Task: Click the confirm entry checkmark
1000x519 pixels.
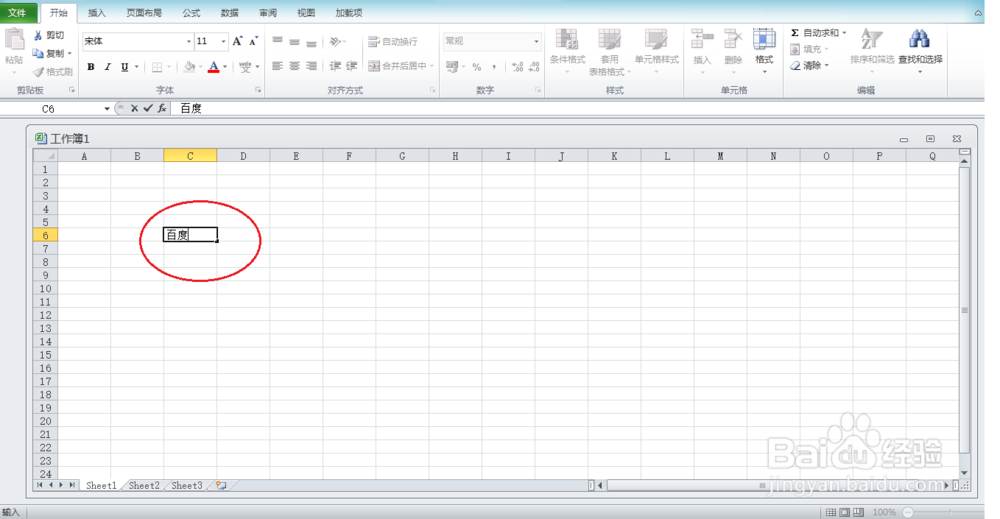Action: (x=148, y=108)
